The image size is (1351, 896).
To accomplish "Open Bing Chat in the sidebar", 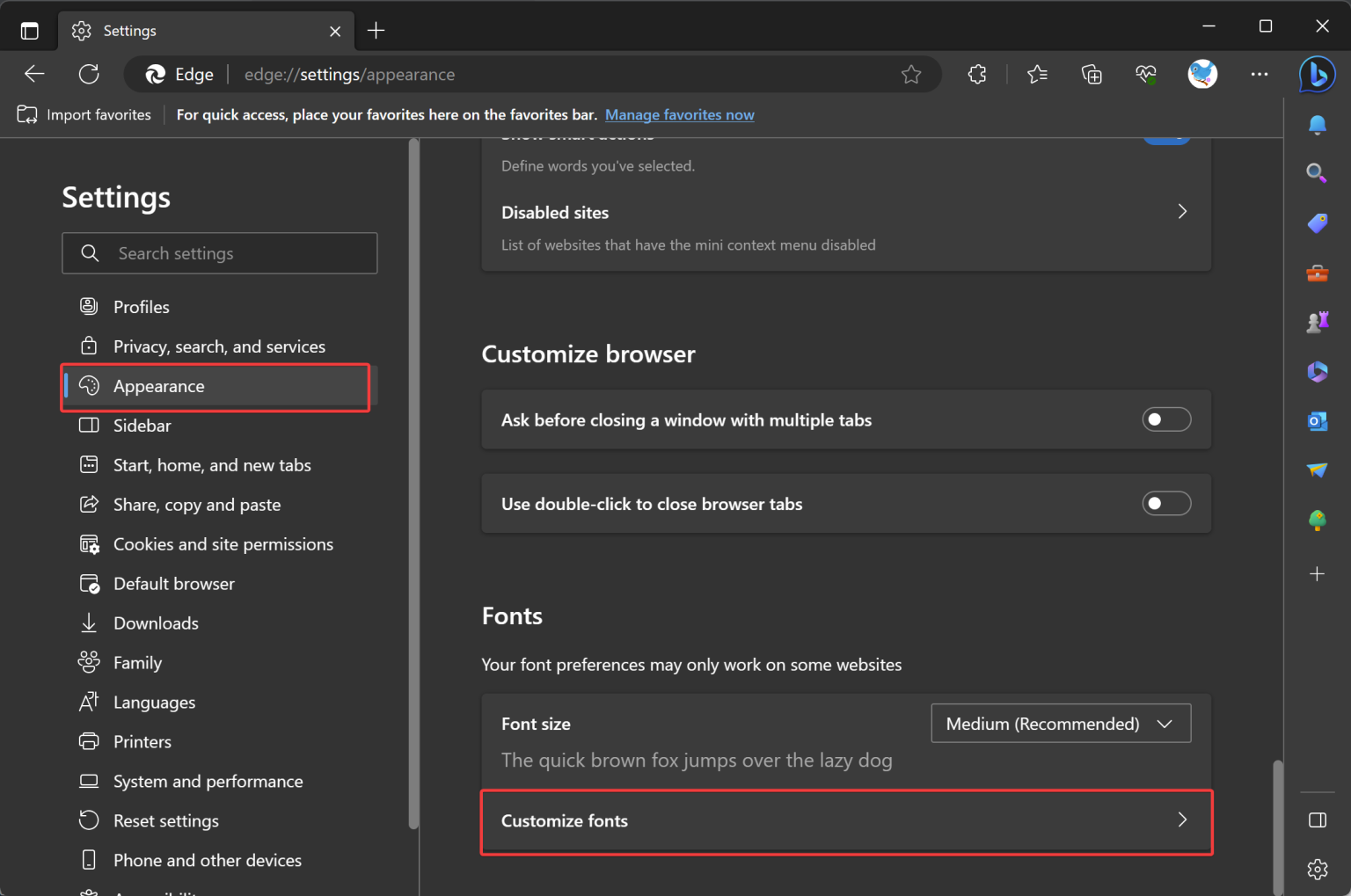I will tap(1317, 74).
